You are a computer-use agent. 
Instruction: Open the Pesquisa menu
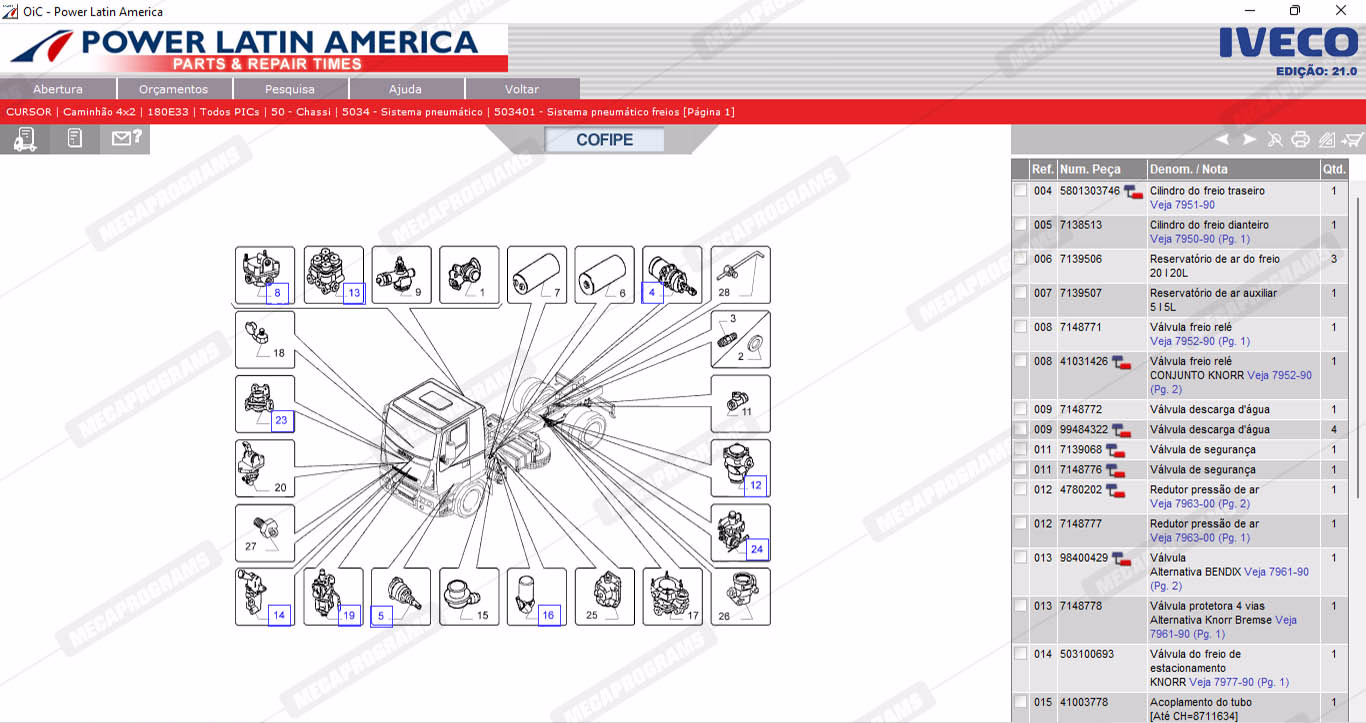point(290,89)
